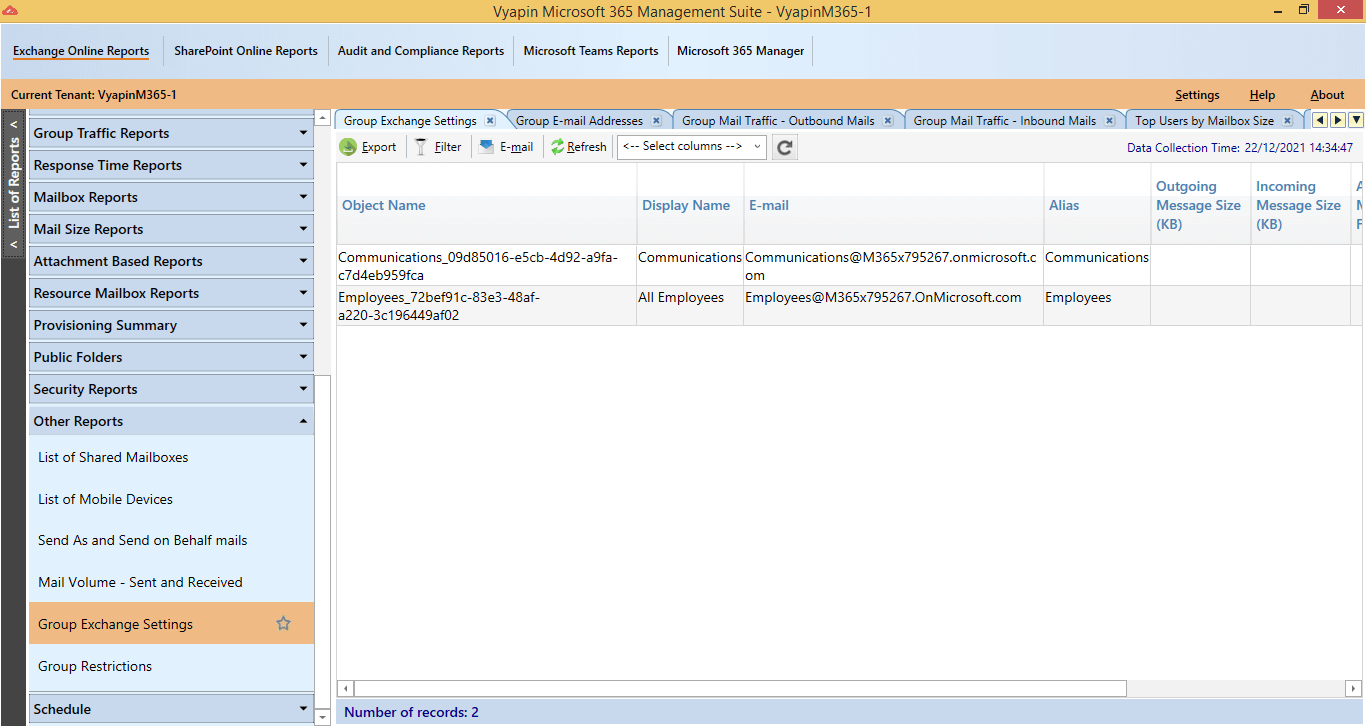
Task: Expand Group Traffic Reports section
Action: click(171, 133)
